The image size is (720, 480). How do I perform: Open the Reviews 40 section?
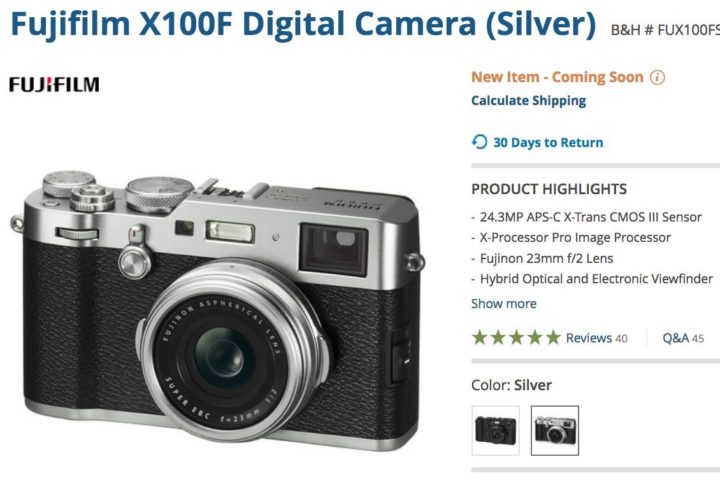[x=596, y=338]
